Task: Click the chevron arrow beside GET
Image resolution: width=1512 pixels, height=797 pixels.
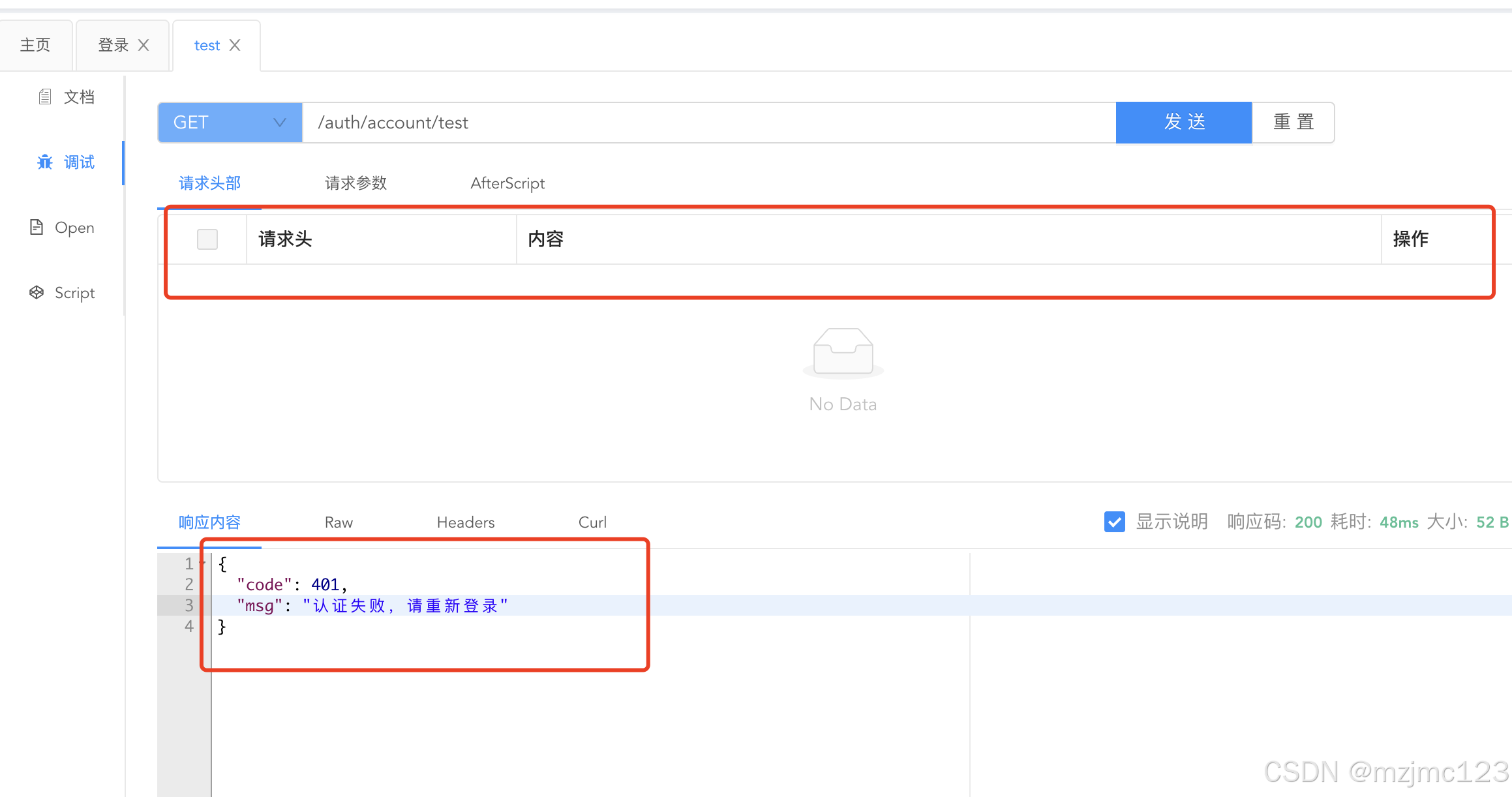Action: (x=279, y=123)
